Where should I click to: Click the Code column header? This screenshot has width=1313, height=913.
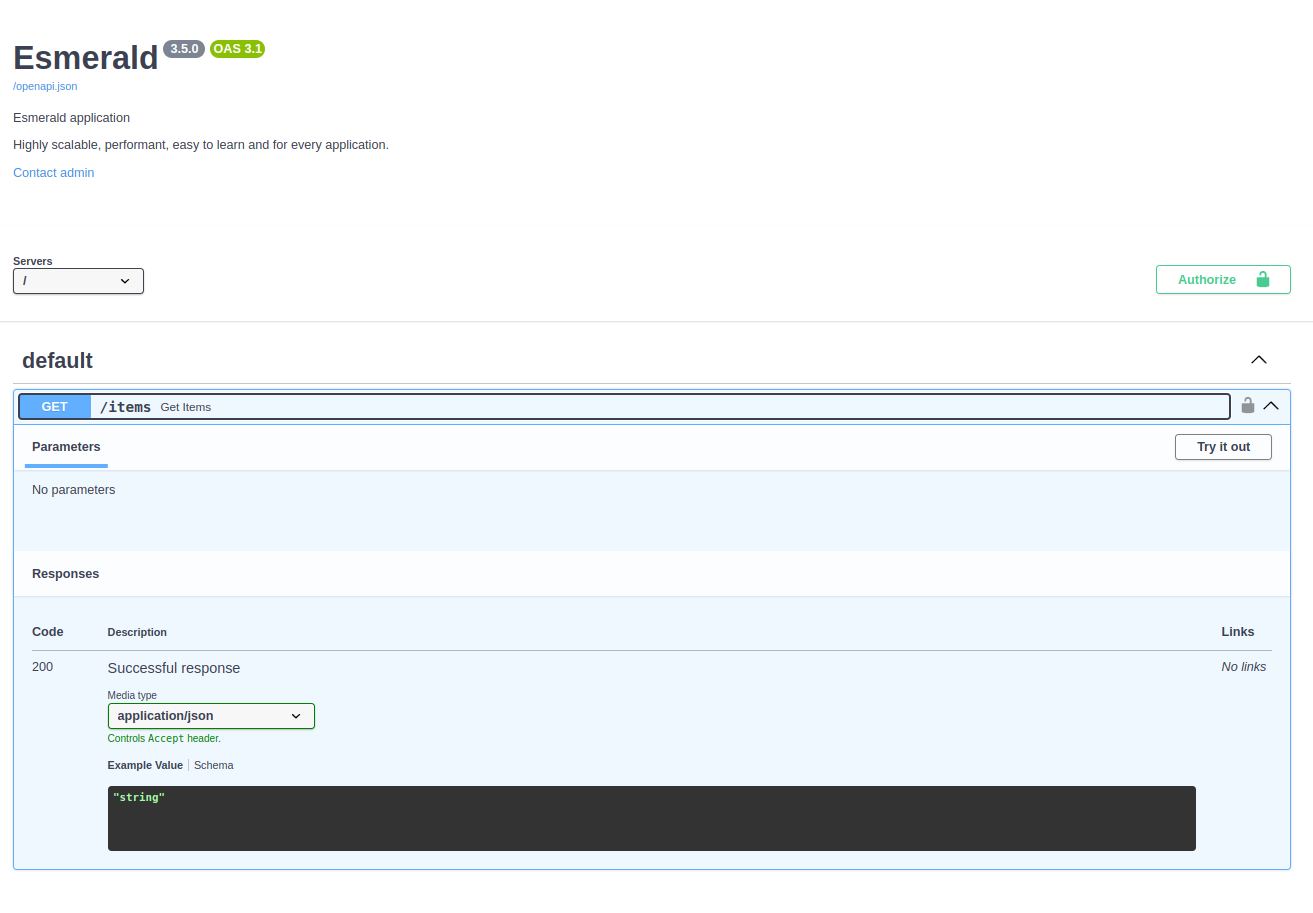point(48,632)
